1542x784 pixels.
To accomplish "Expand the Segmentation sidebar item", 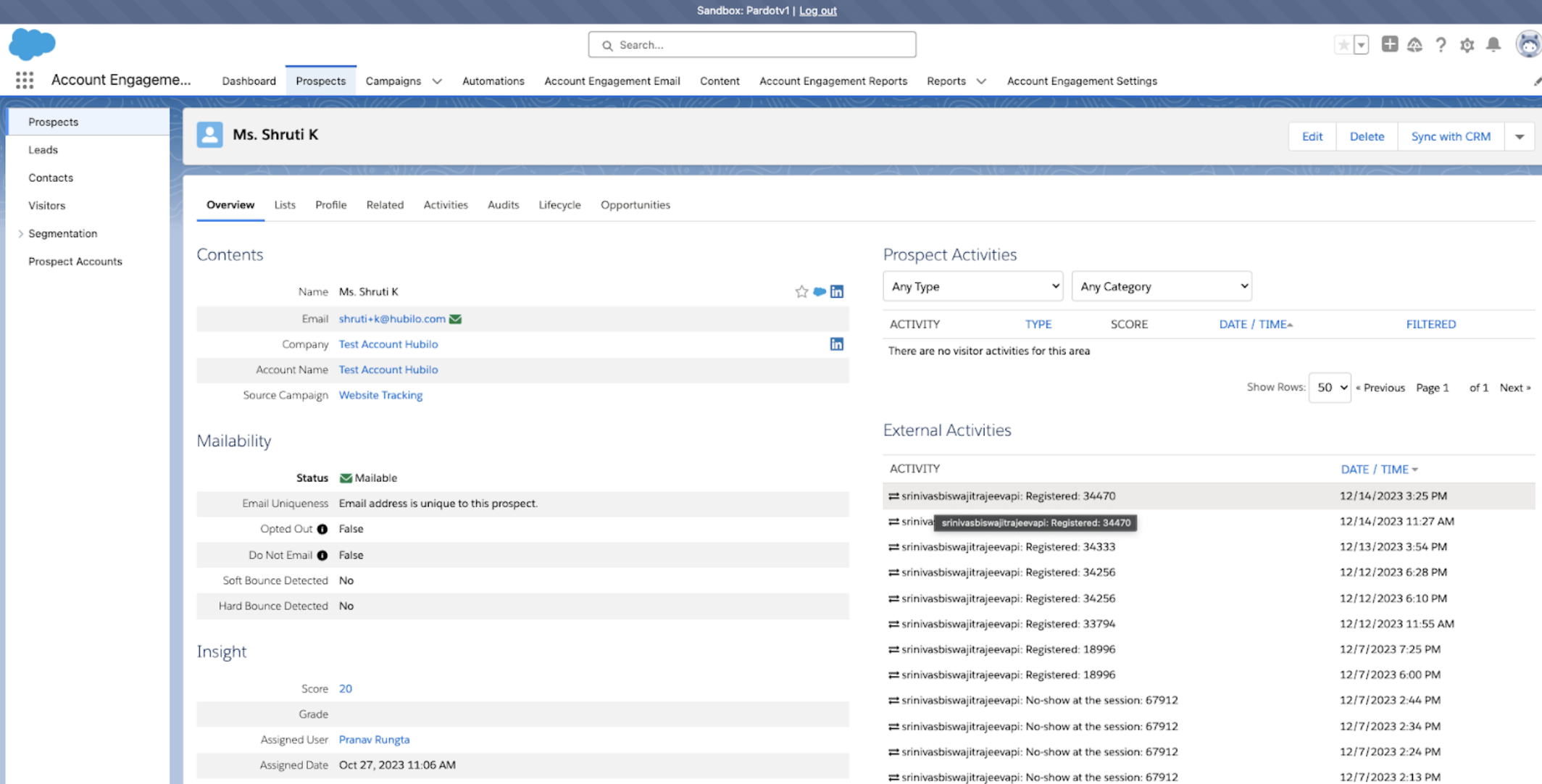I will point(20,233).
